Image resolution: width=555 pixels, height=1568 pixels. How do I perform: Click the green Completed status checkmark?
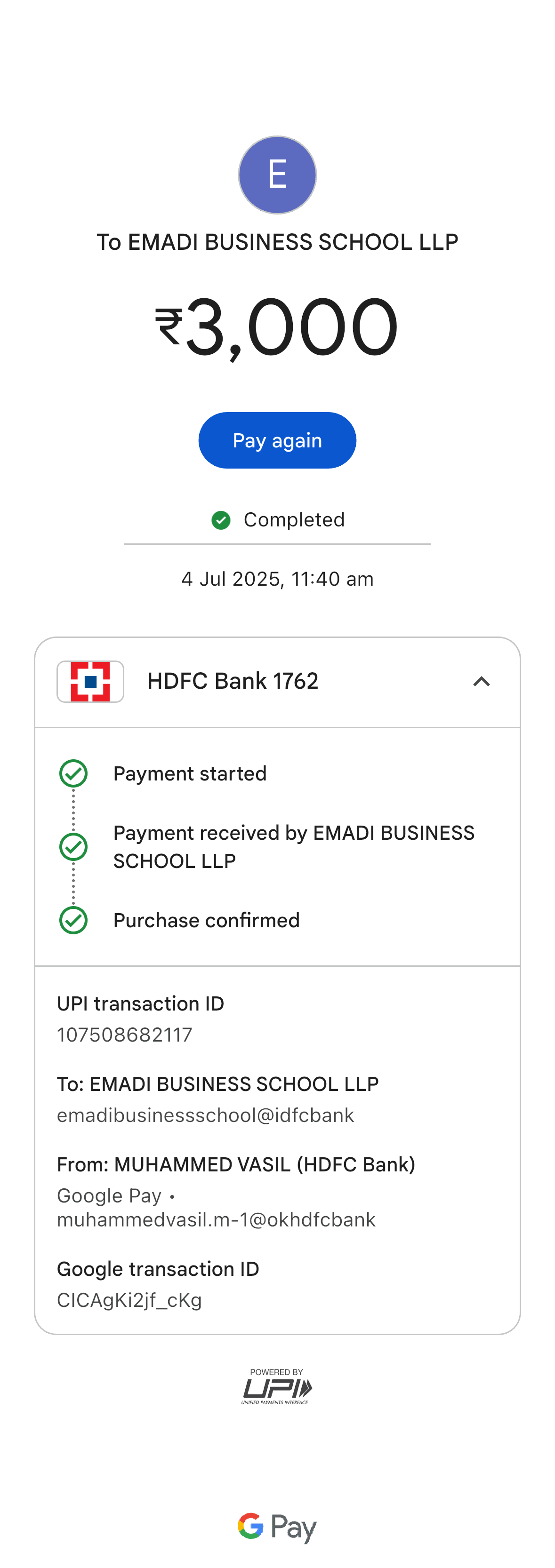click(x=220, y=520)
